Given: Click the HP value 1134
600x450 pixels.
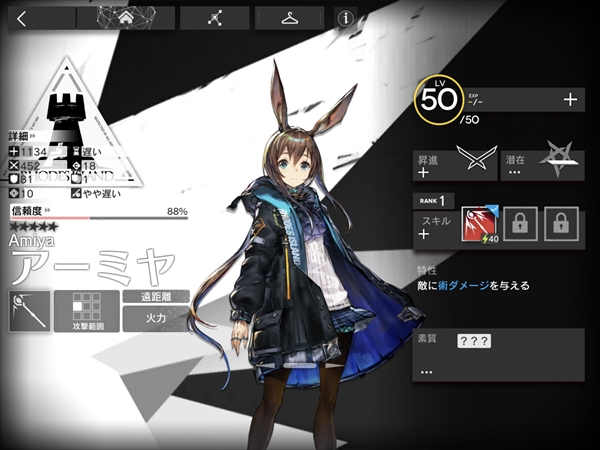Looking at the screenshot, I should click(34, 152).
